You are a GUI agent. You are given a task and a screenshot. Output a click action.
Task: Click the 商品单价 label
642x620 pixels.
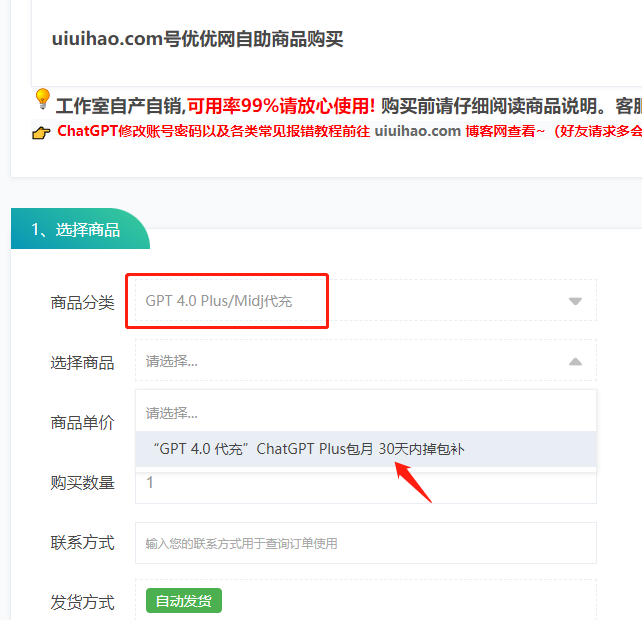pos(82,423)
